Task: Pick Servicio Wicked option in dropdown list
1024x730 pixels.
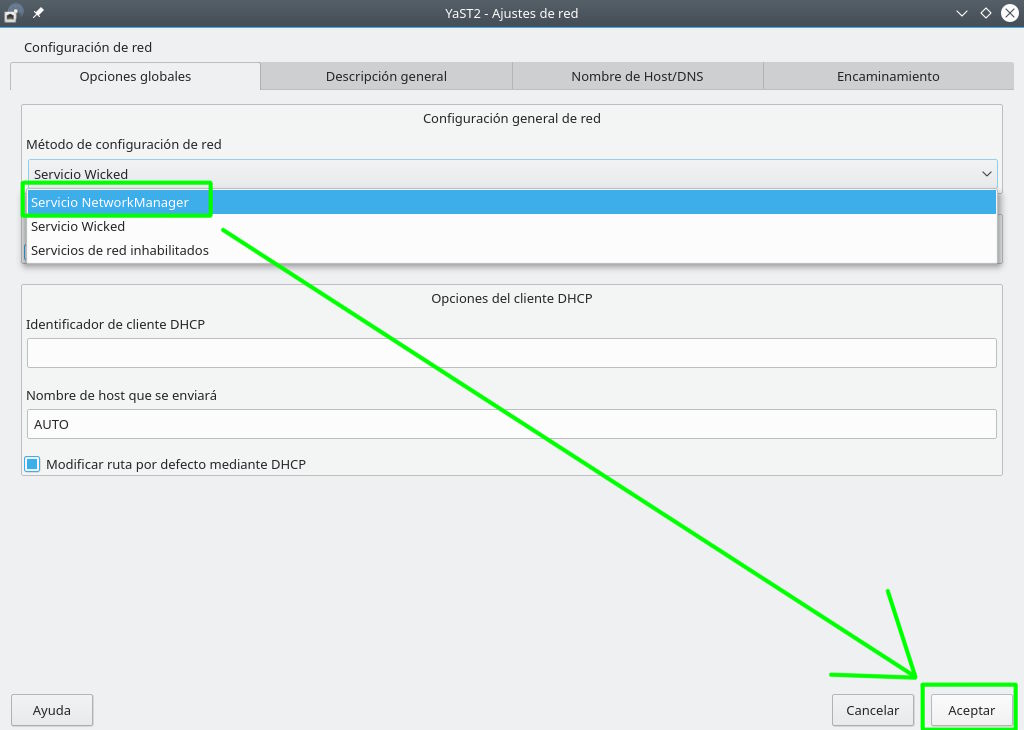Action: (78, 226)
